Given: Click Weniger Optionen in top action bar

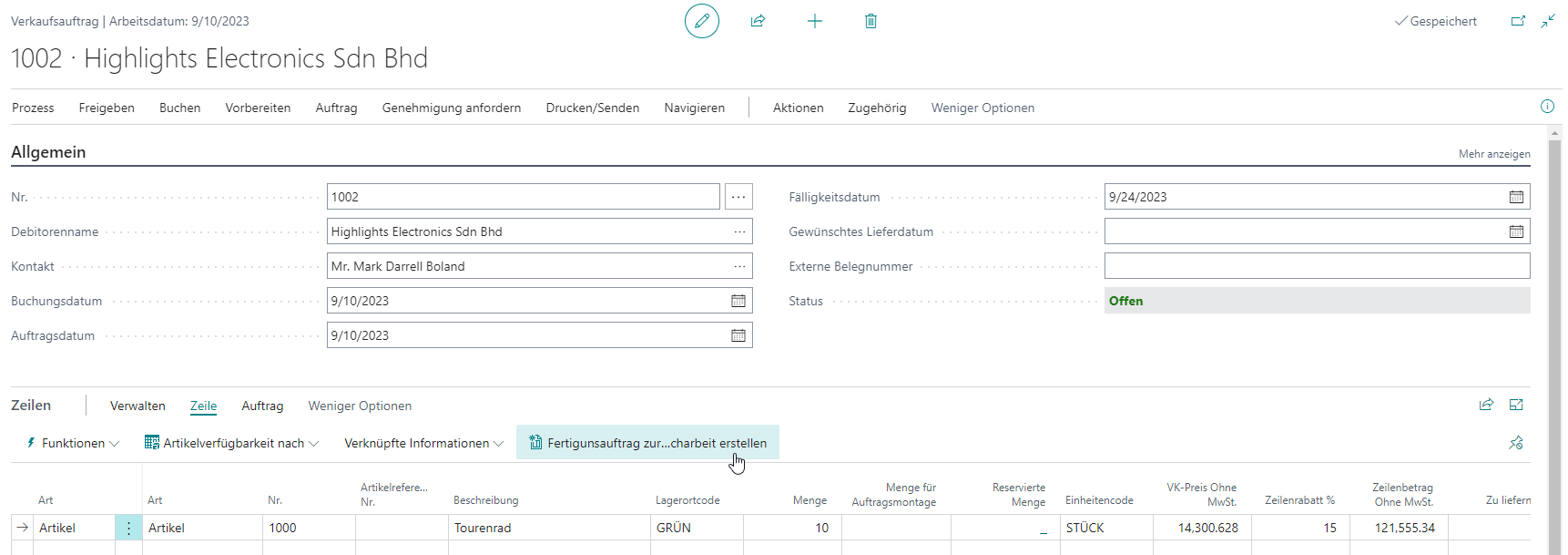Looking at the screenshot, I should pos(983,108).
